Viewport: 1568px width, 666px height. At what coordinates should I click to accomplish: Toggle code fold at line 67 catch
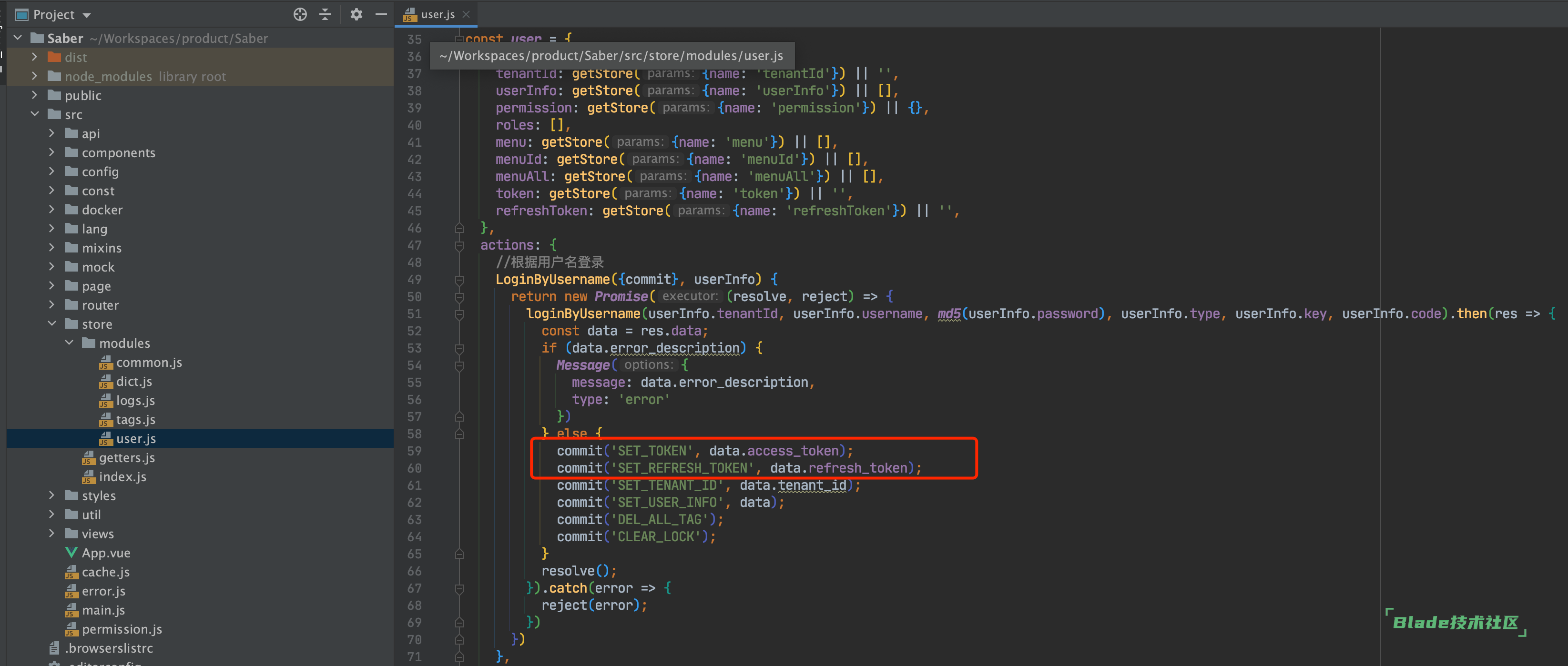(x=459, y=589)
